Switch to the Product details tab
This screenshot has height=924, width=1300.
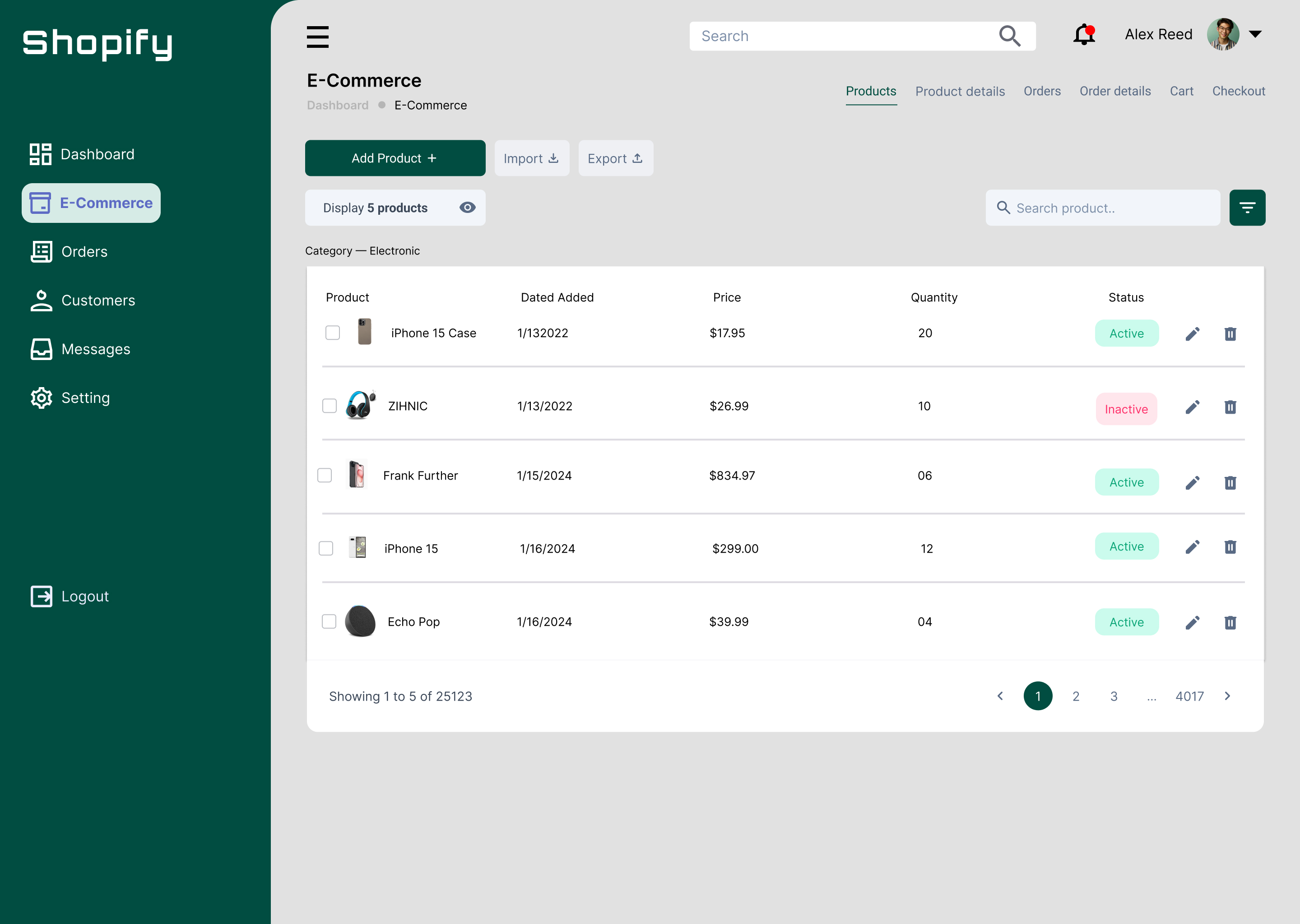click(960, 91)
